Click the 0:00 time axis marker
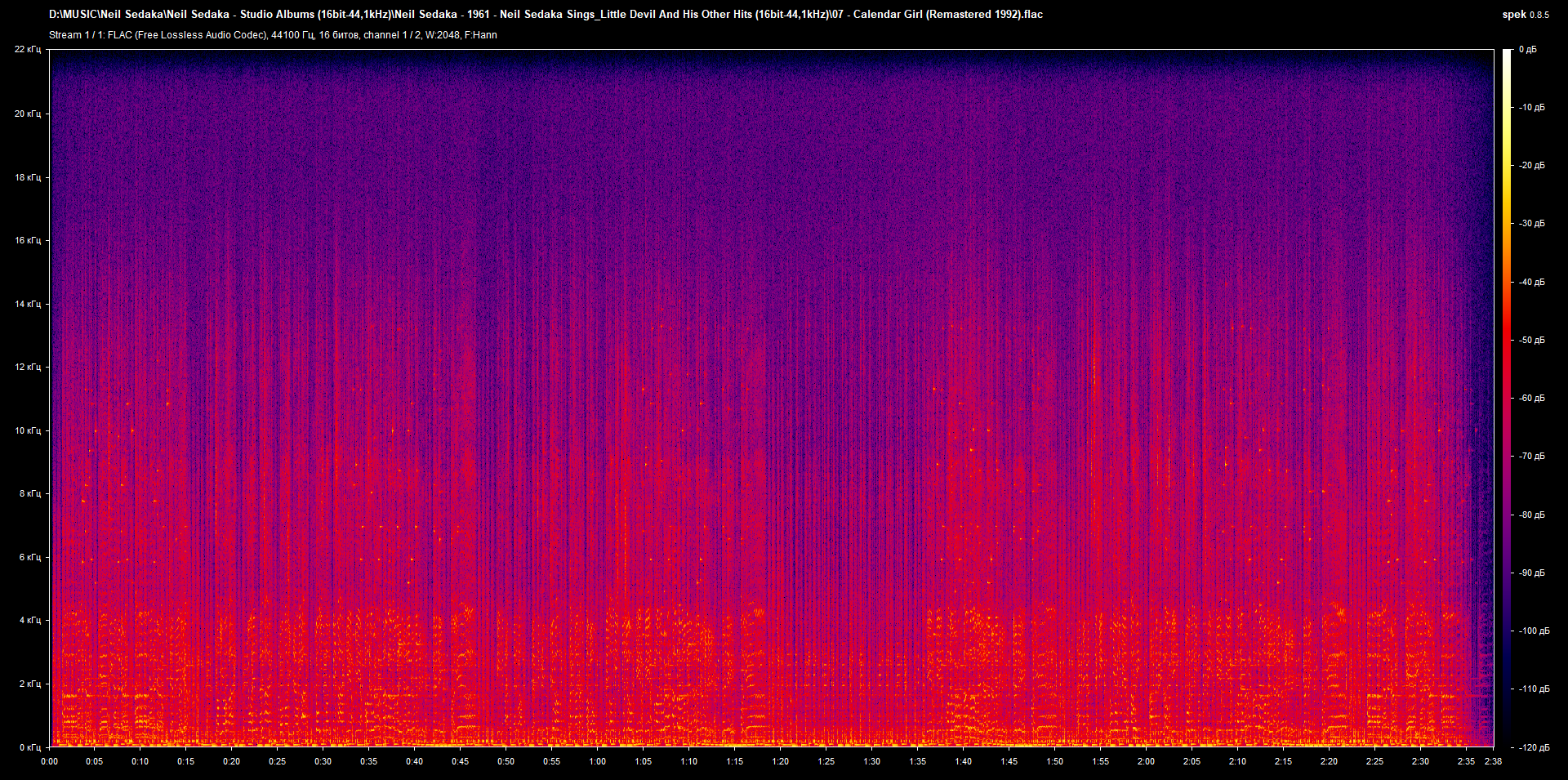Viewport: 1568px width, 780px height. coord(49,761)
